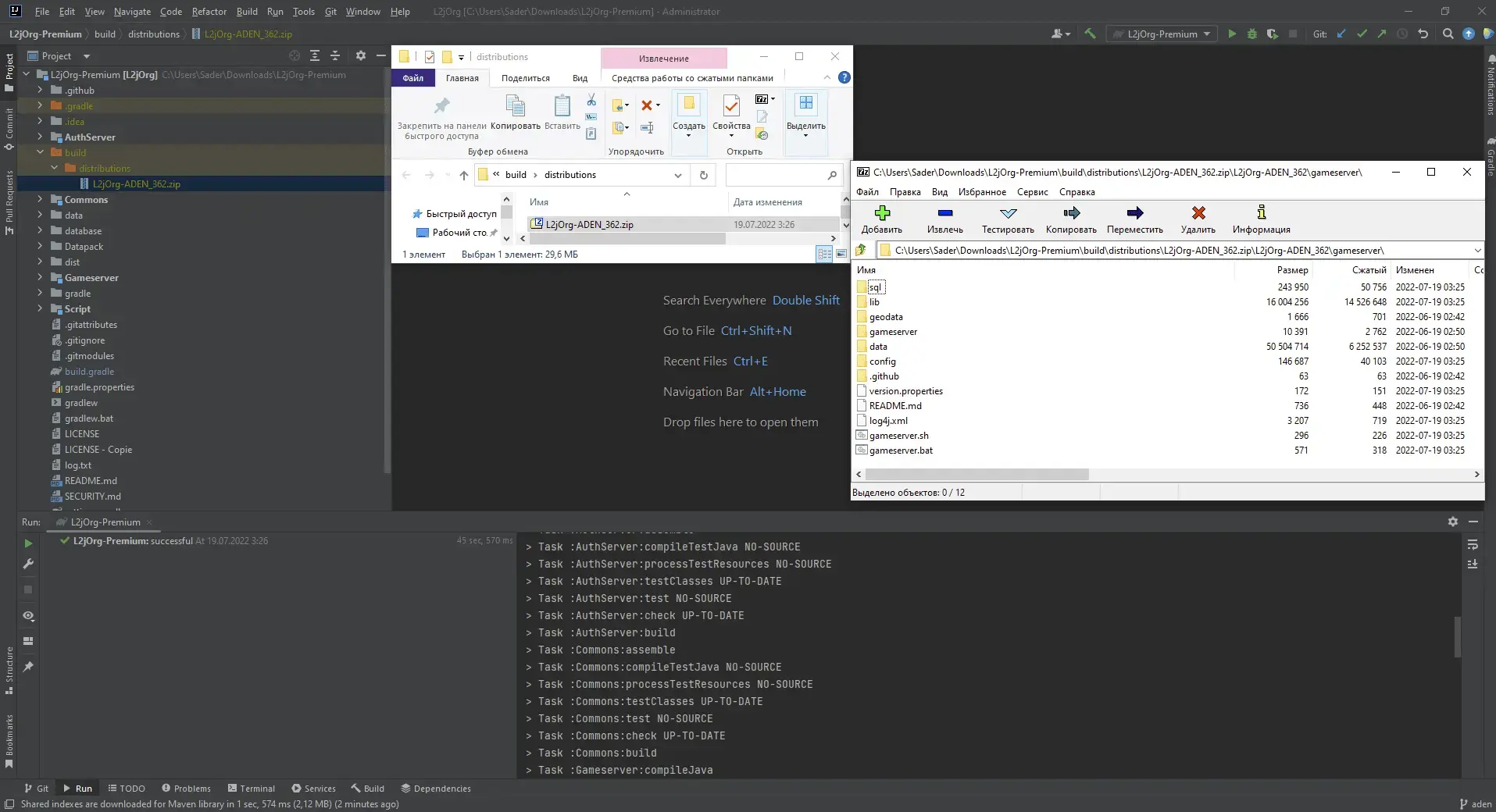Toggle the Run panel eye view options

point(28,616)
